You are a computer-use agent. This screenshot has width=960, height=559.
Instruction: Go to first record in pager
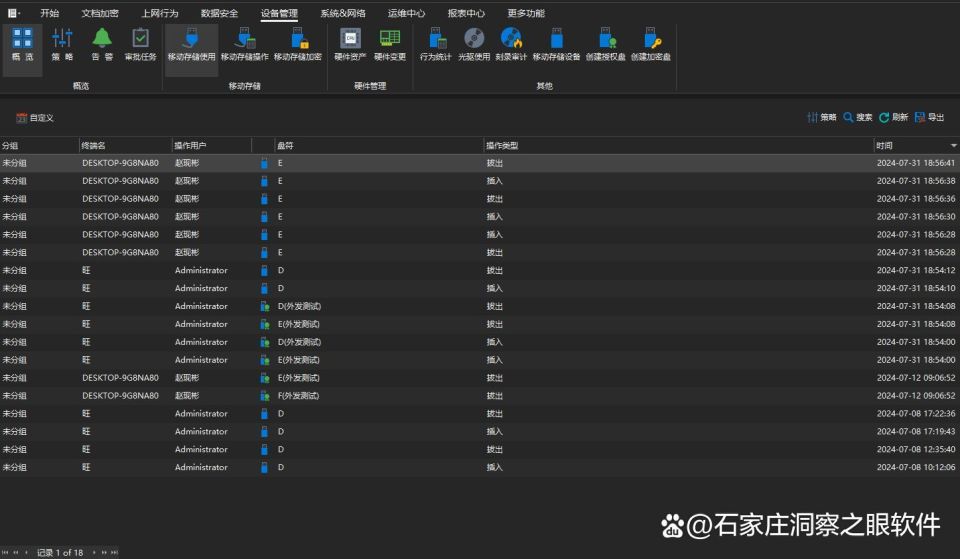(6, 552)
